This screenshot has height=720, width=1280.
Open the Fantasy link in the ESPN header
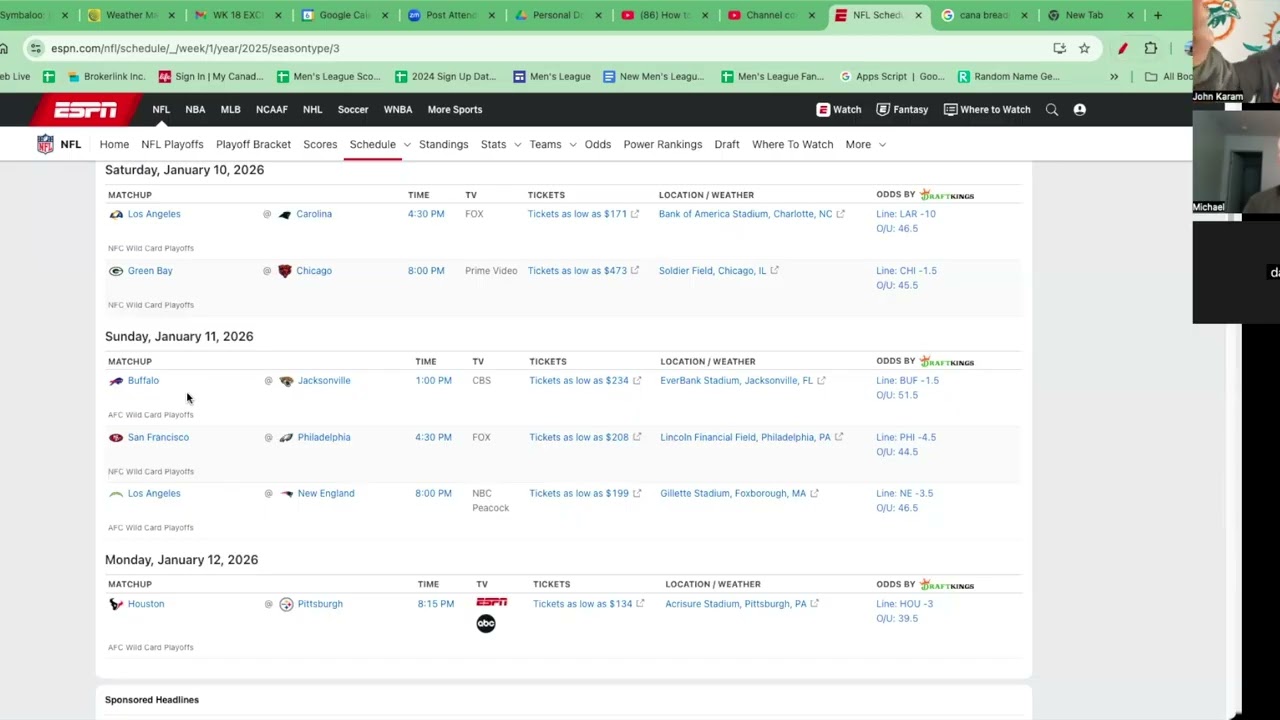[x=902, y=110]
